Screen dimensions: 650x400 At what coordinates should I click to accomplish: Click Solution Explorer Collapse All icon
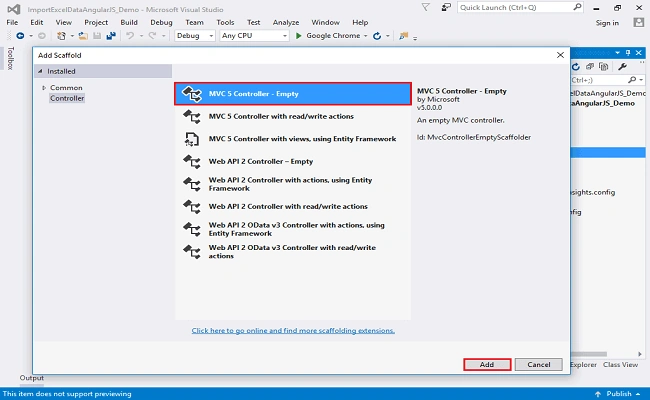[x=590, y=67]
